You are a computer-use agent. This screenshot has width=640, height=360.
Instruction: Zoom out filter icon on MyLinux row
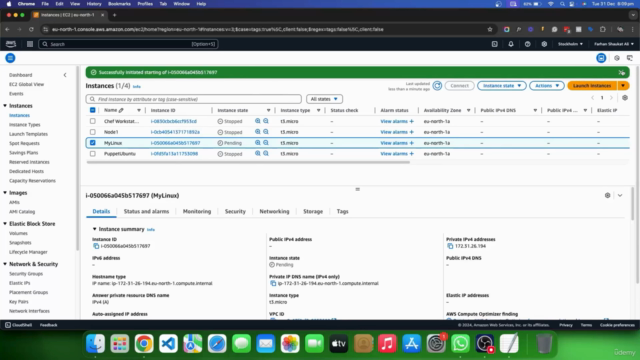coord(266,143)
